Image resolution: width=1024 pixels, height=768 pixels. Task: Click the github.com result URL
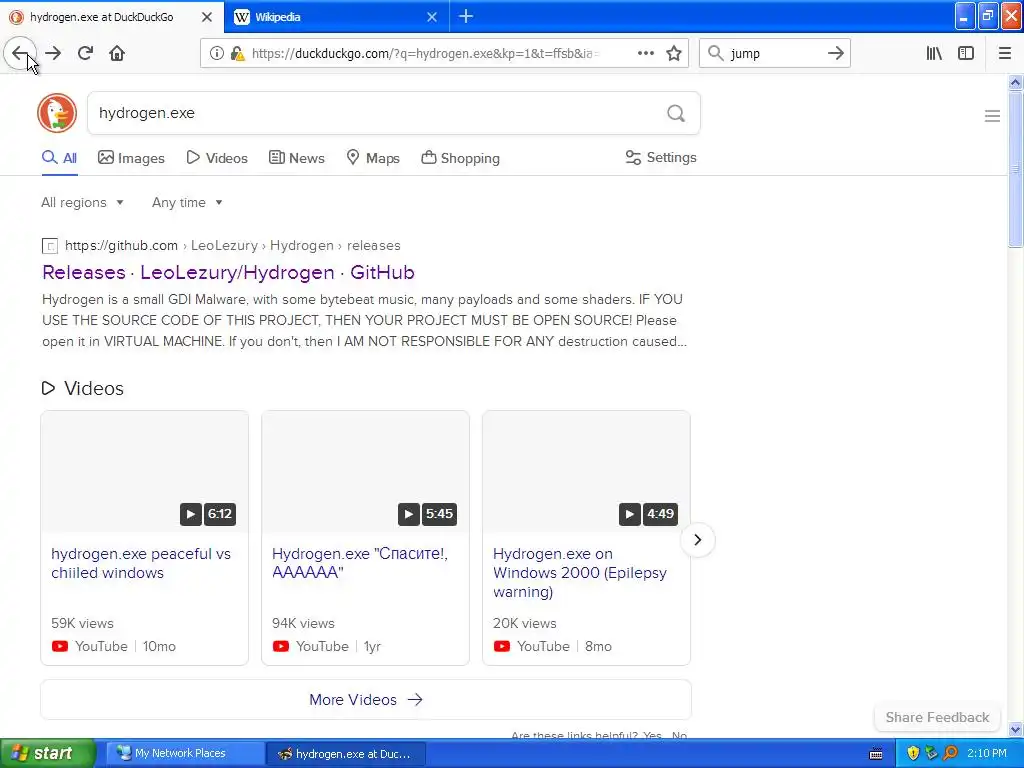pyautogui.click(x=232, y=246)
